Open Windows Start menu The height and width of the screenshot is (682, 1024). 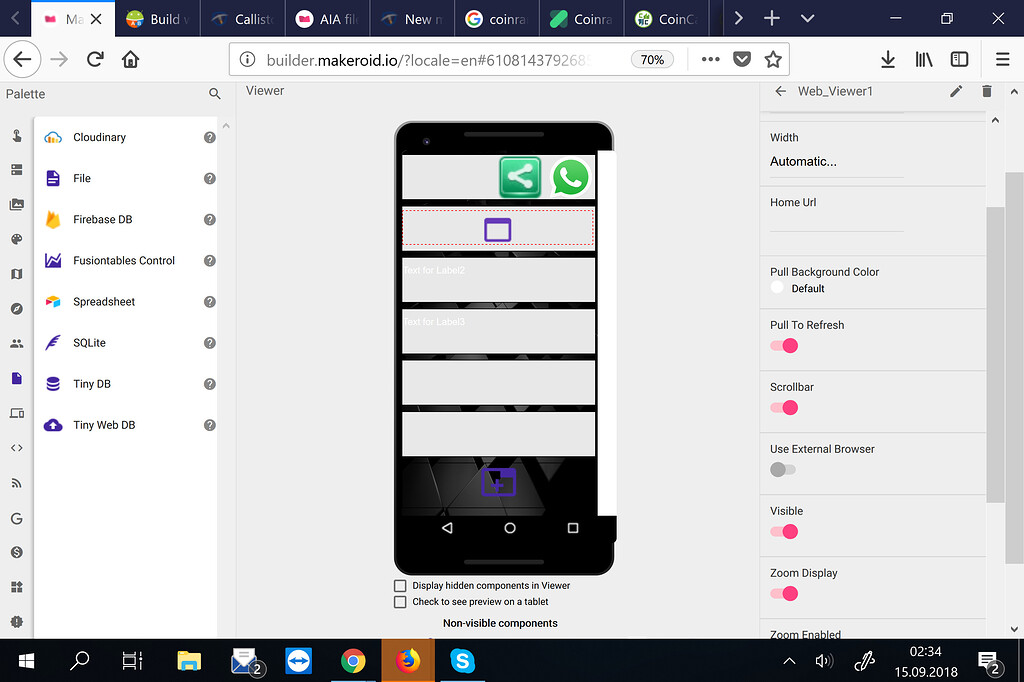pos(26,661)
